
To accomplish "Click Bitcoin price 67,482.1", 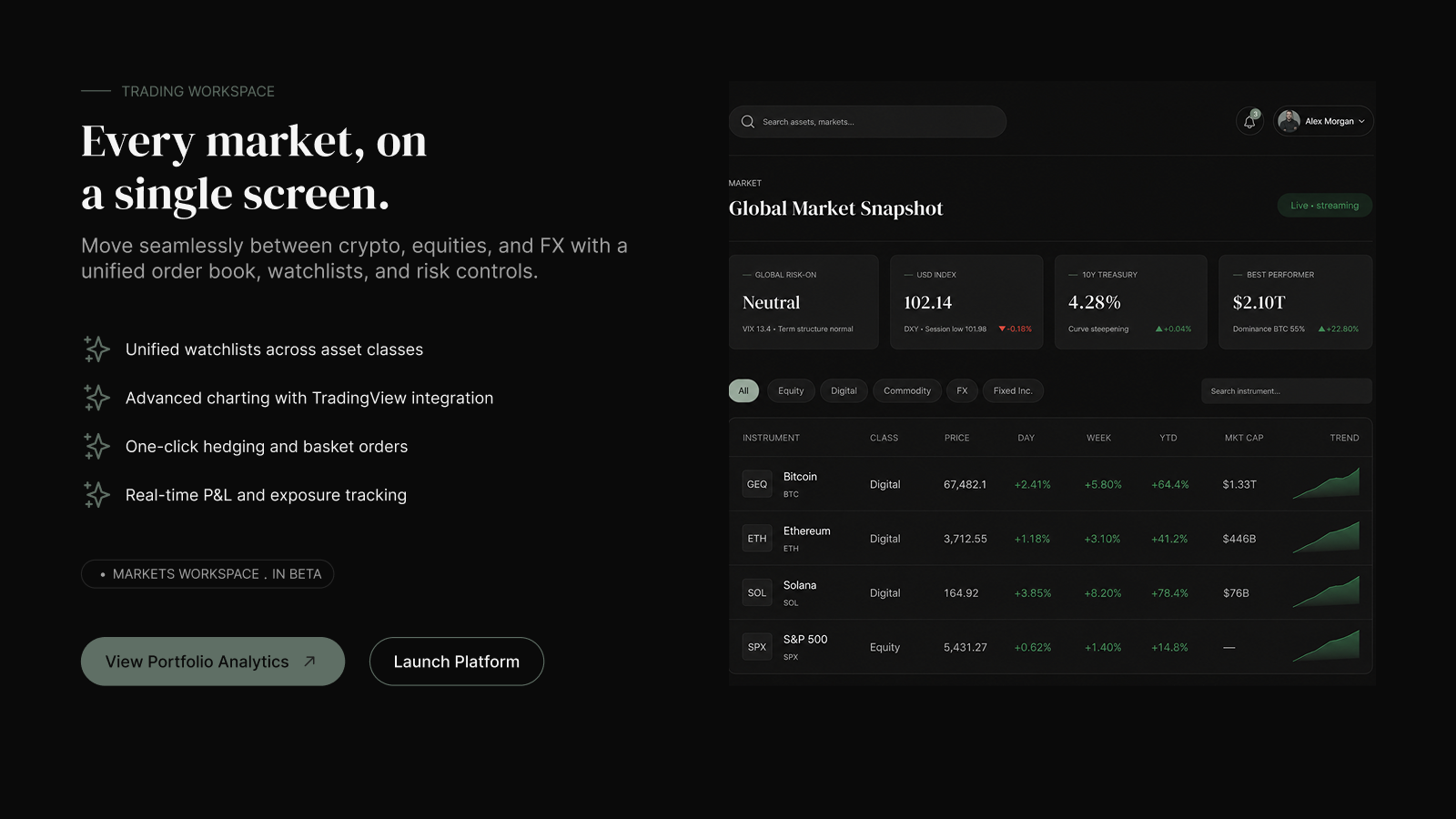I will 965,484.
